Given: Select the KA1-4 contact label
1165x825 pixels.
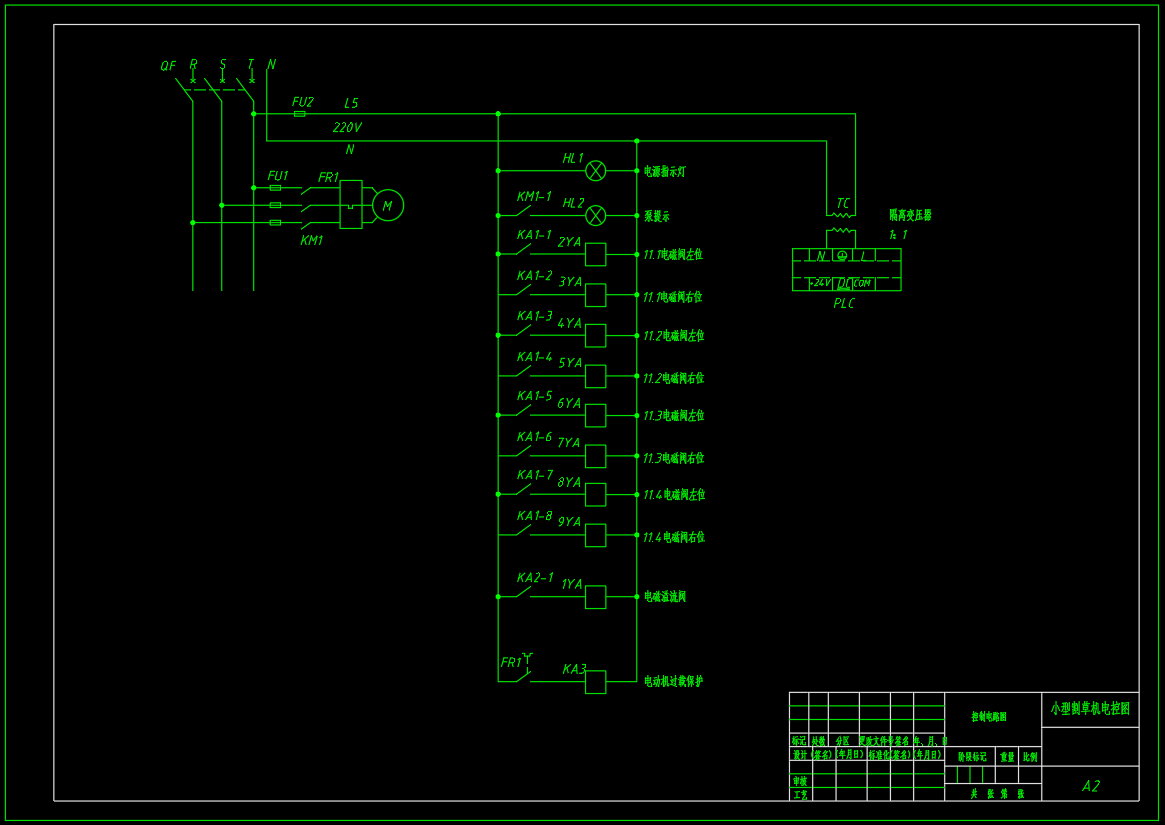Looking at the screenshot, I should click(534, 357).
